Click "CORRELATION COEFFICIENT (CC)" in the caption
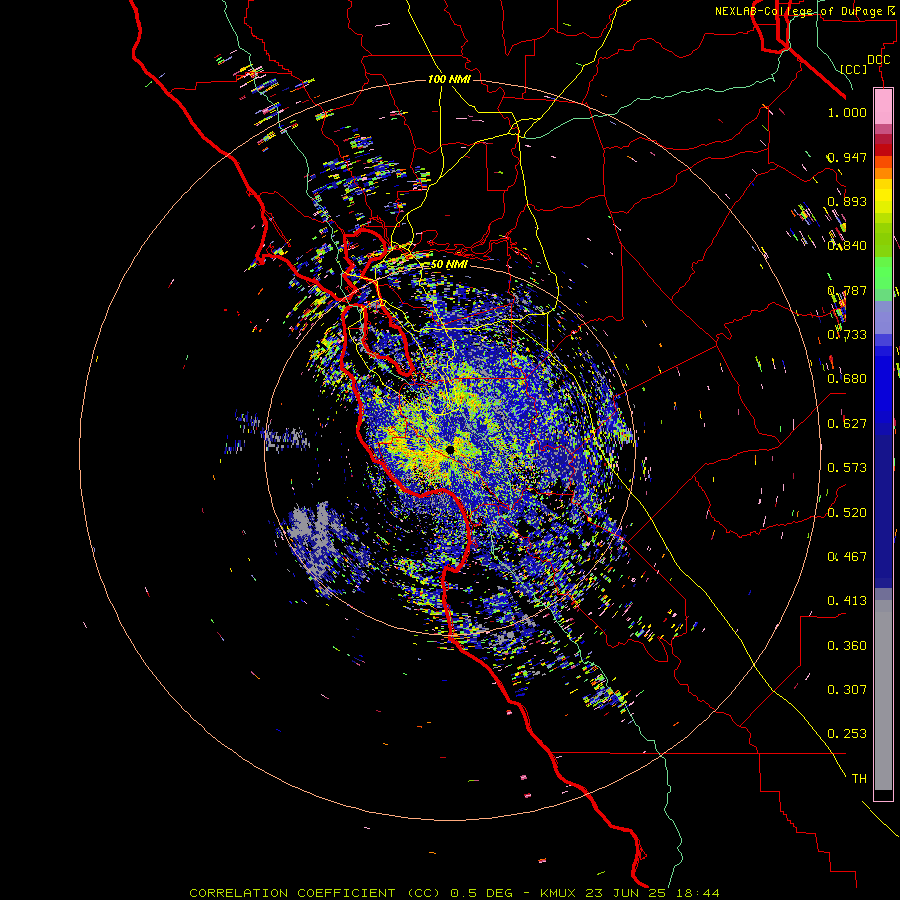Screen dimensions: 900x900 click(x=315, y=893)
